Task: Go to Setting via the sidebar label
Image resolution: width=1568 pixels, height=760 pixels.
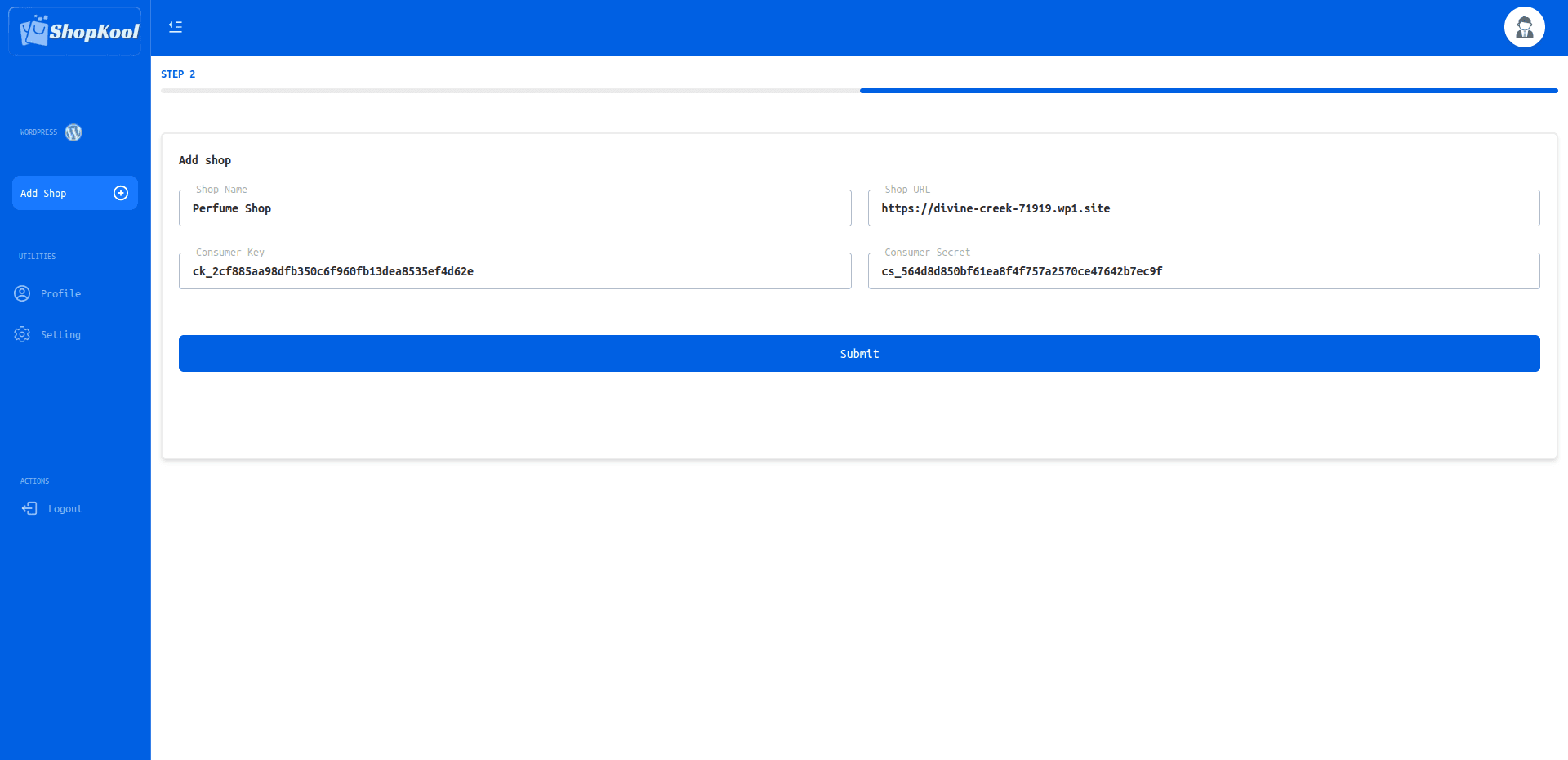Action: pos(61,335)
